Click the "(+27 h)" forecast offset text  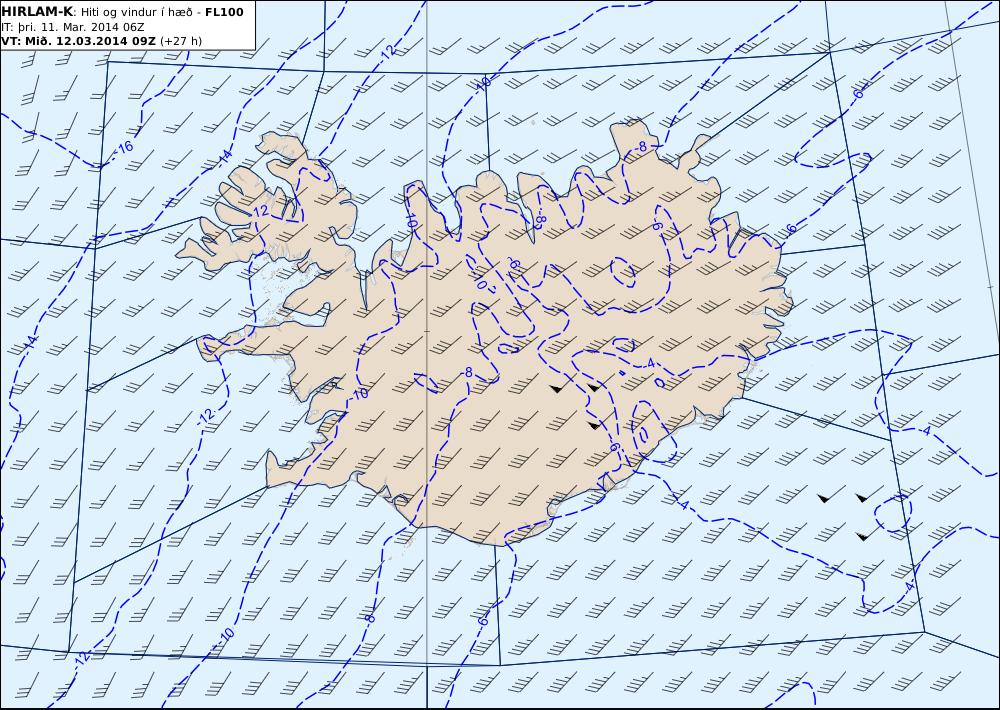[180, 41]
